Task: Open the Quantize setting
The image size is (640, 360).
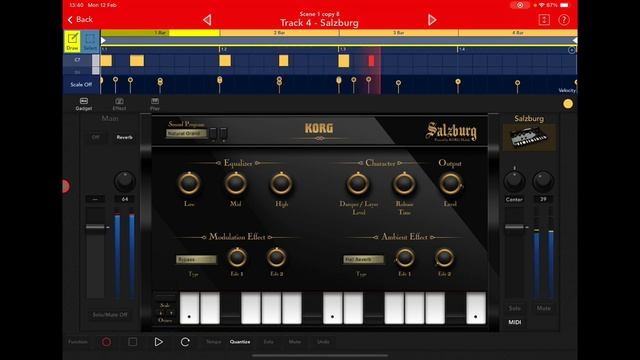Action: coord(240,342)
